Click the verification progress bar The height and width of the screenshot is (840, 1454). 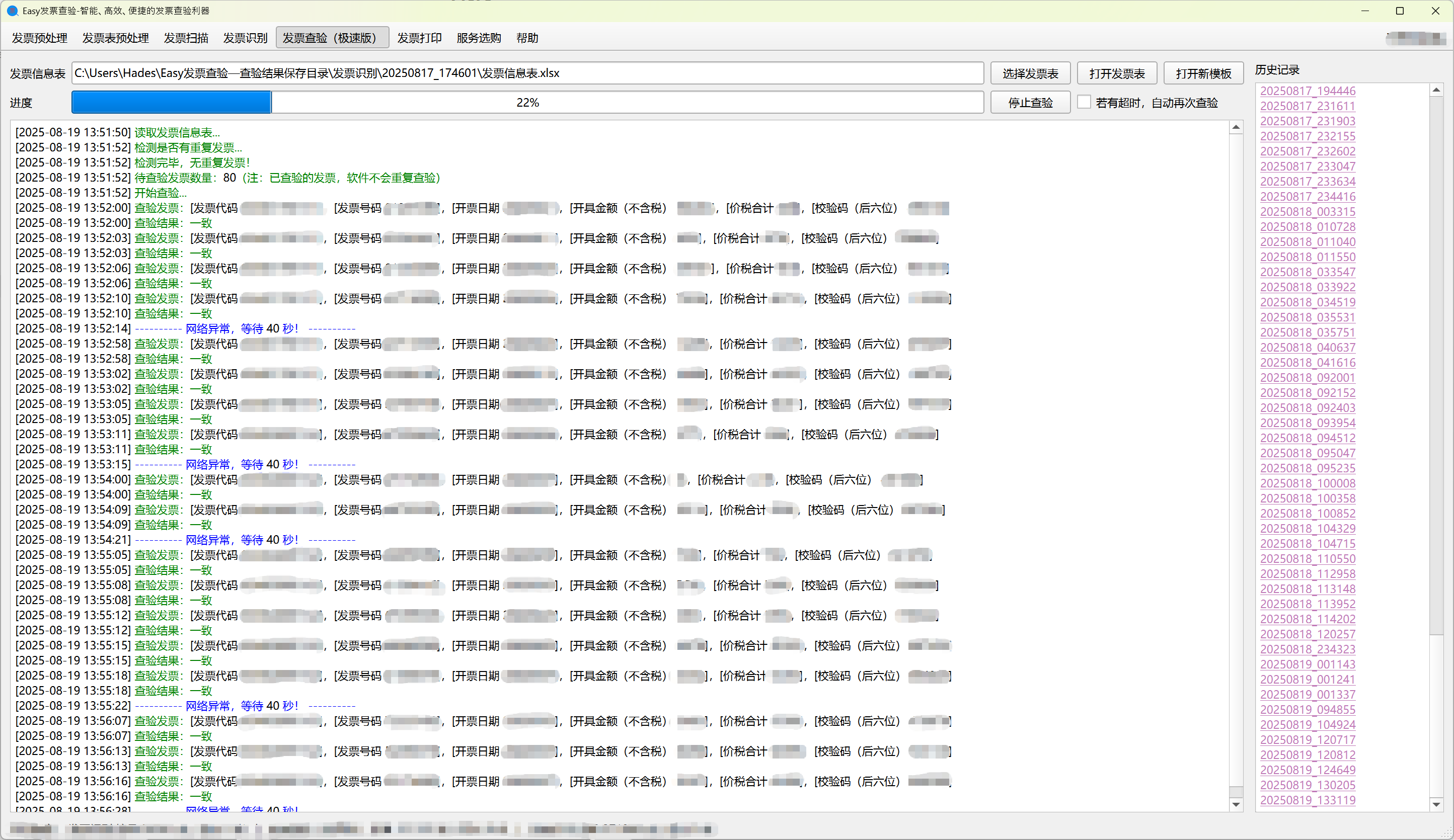[x=527, y=103]
